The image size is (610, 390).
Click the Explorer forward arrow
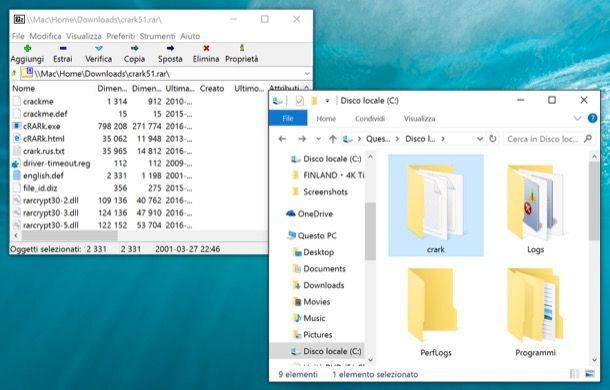pyautogui.click(x=302, y=139)
